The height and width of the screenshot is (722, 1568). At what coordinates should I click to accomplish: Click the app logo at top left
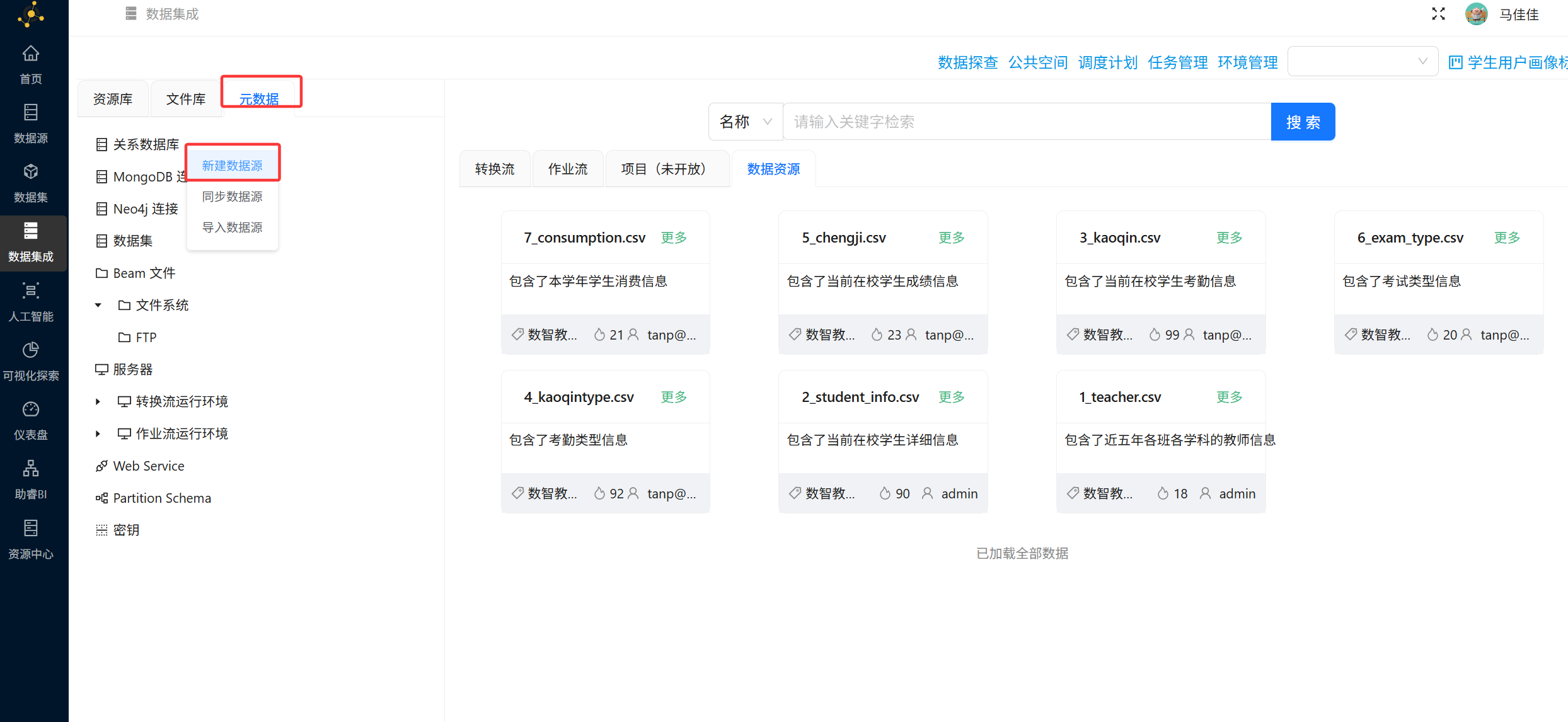point(31,14)
